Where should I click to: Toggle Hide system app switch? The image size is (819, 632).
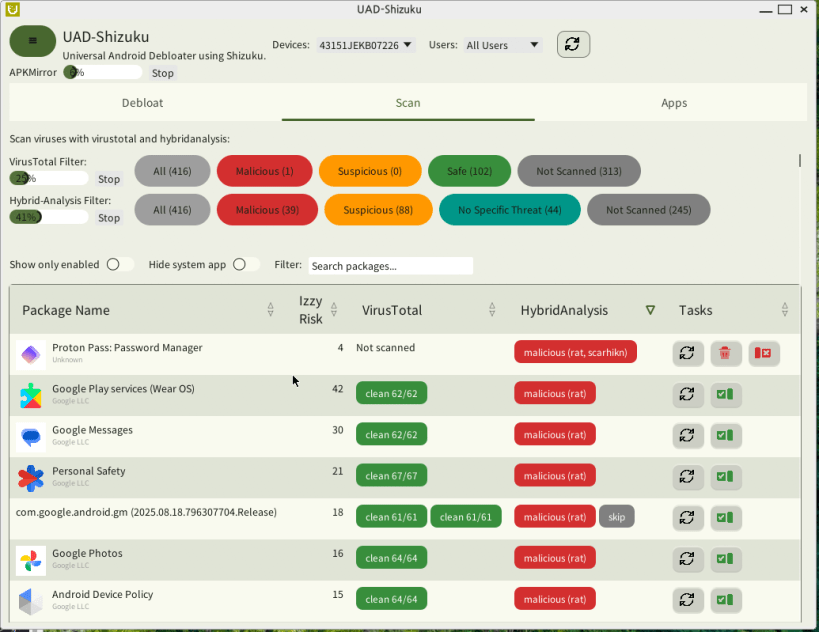pyautogui.click(x=246, y=264)
